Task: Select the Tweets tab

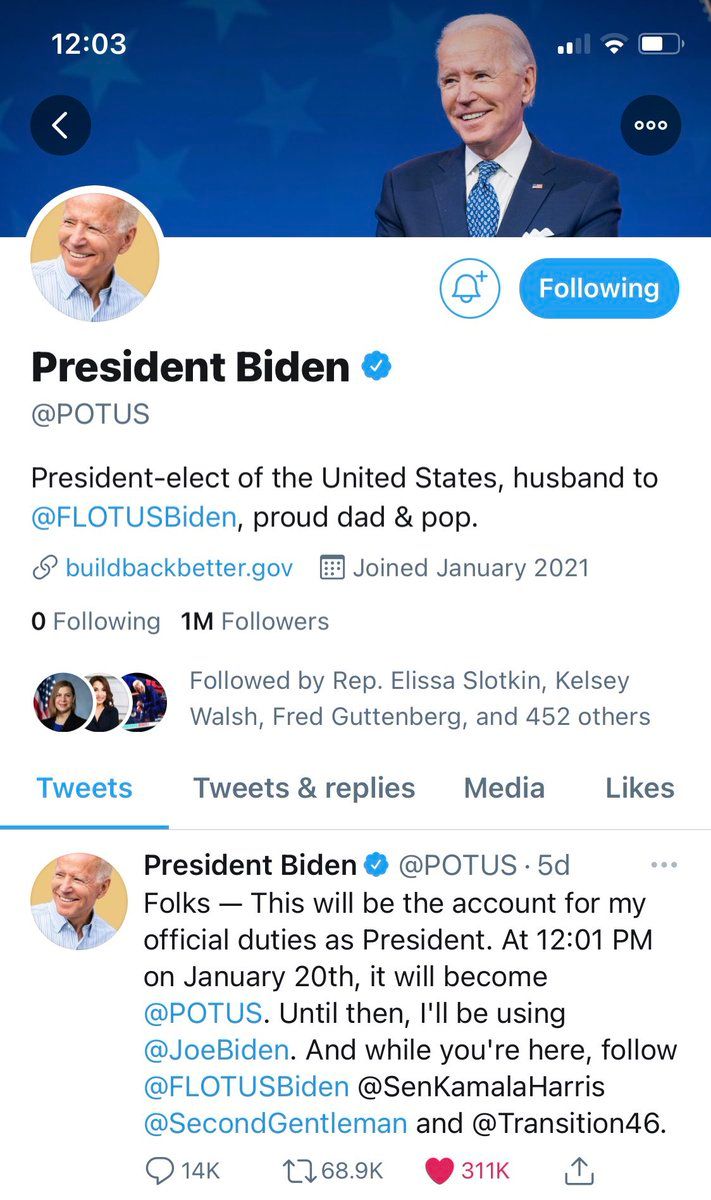Action: (84, 788)
